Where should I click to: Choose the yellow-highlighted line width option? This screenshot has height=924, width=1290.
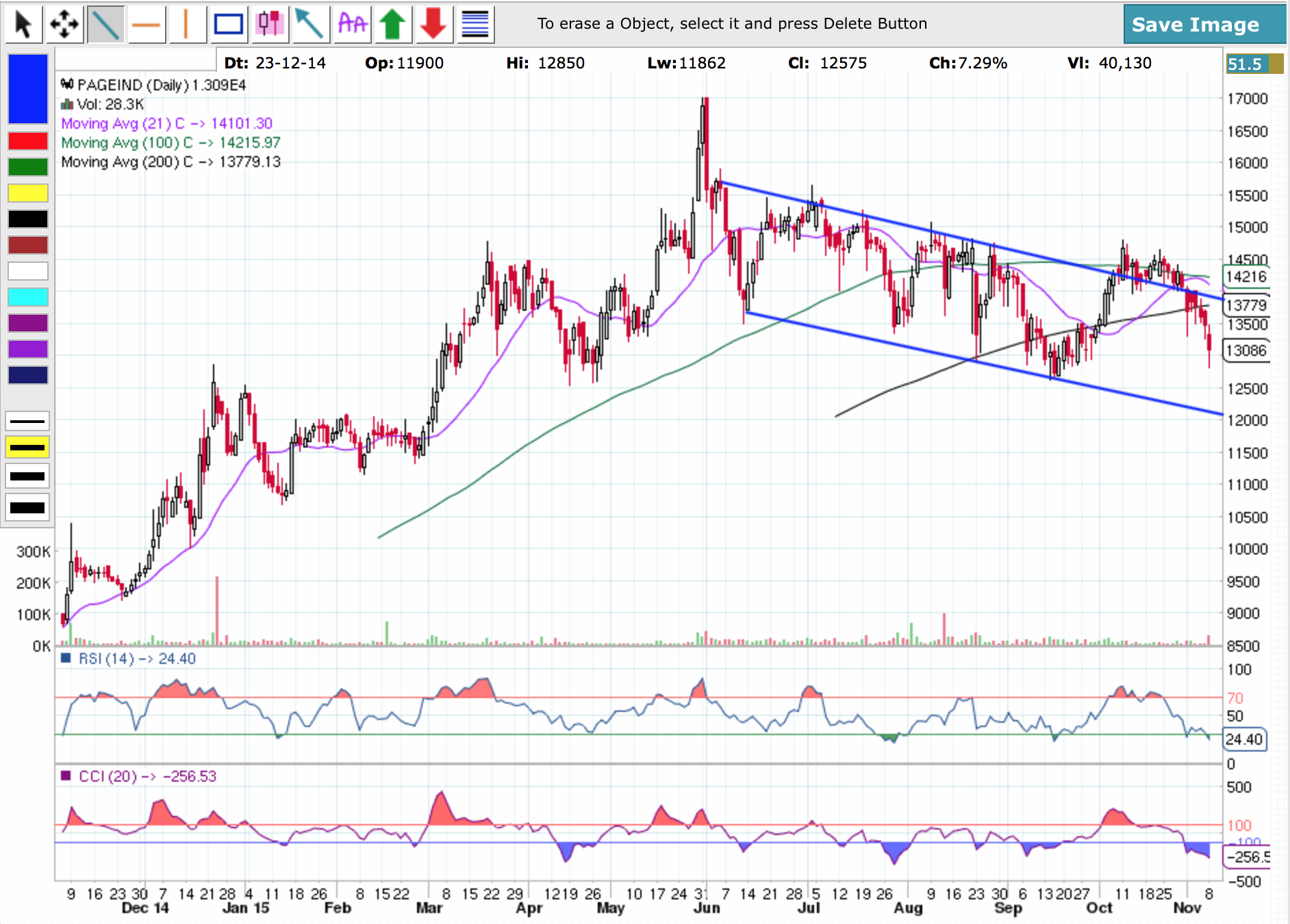pyautogui.click(x=28, y=448)
